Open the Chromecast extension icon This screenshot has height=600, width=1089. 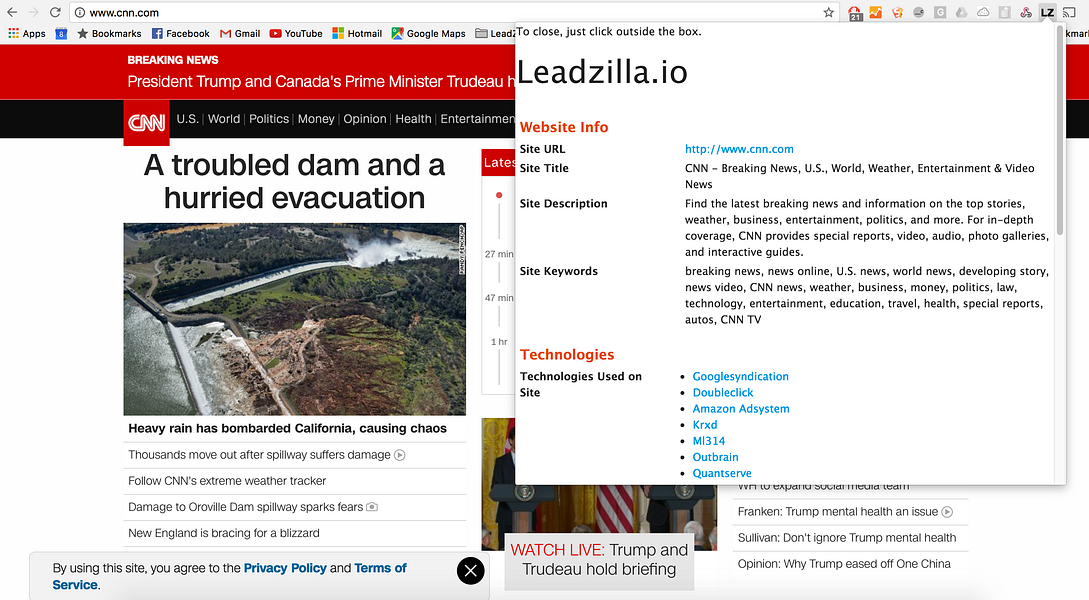click(1069, 13)
